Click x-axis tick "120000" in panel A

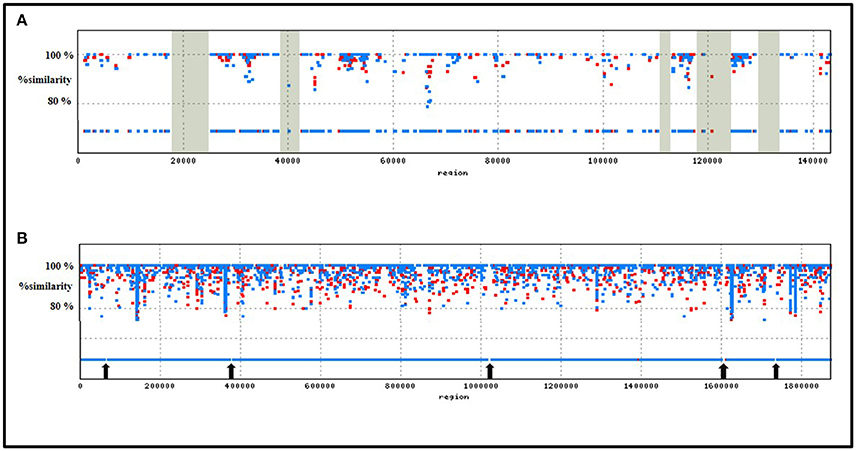(708, 161)
